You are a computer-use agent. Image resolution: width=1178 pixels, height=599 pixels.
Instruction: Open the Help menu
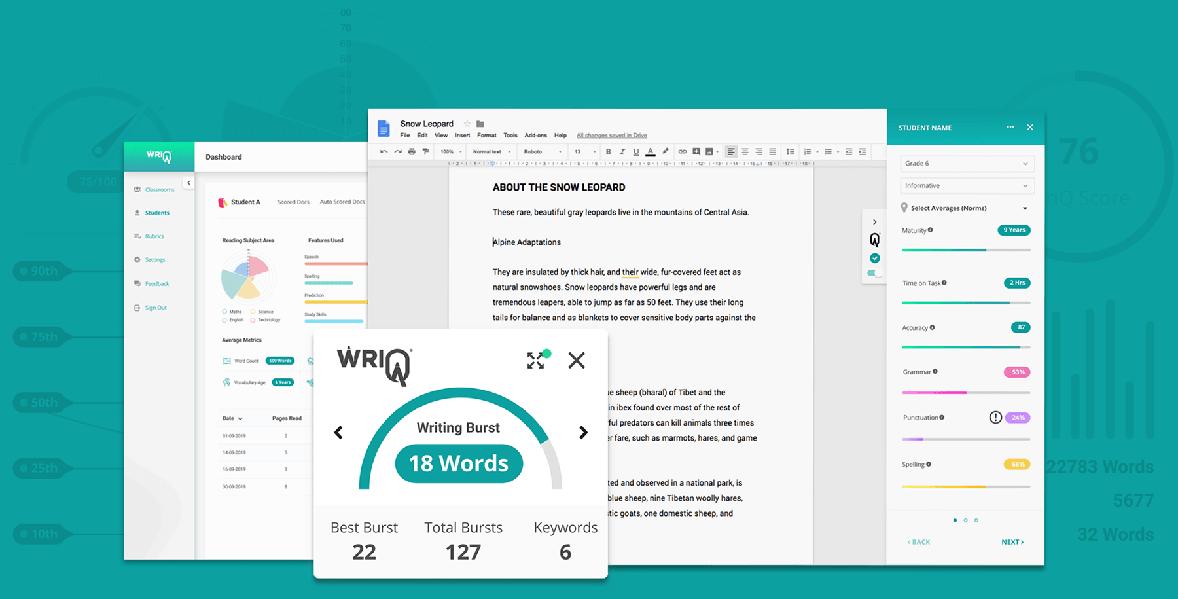click(x=560, y=135)
